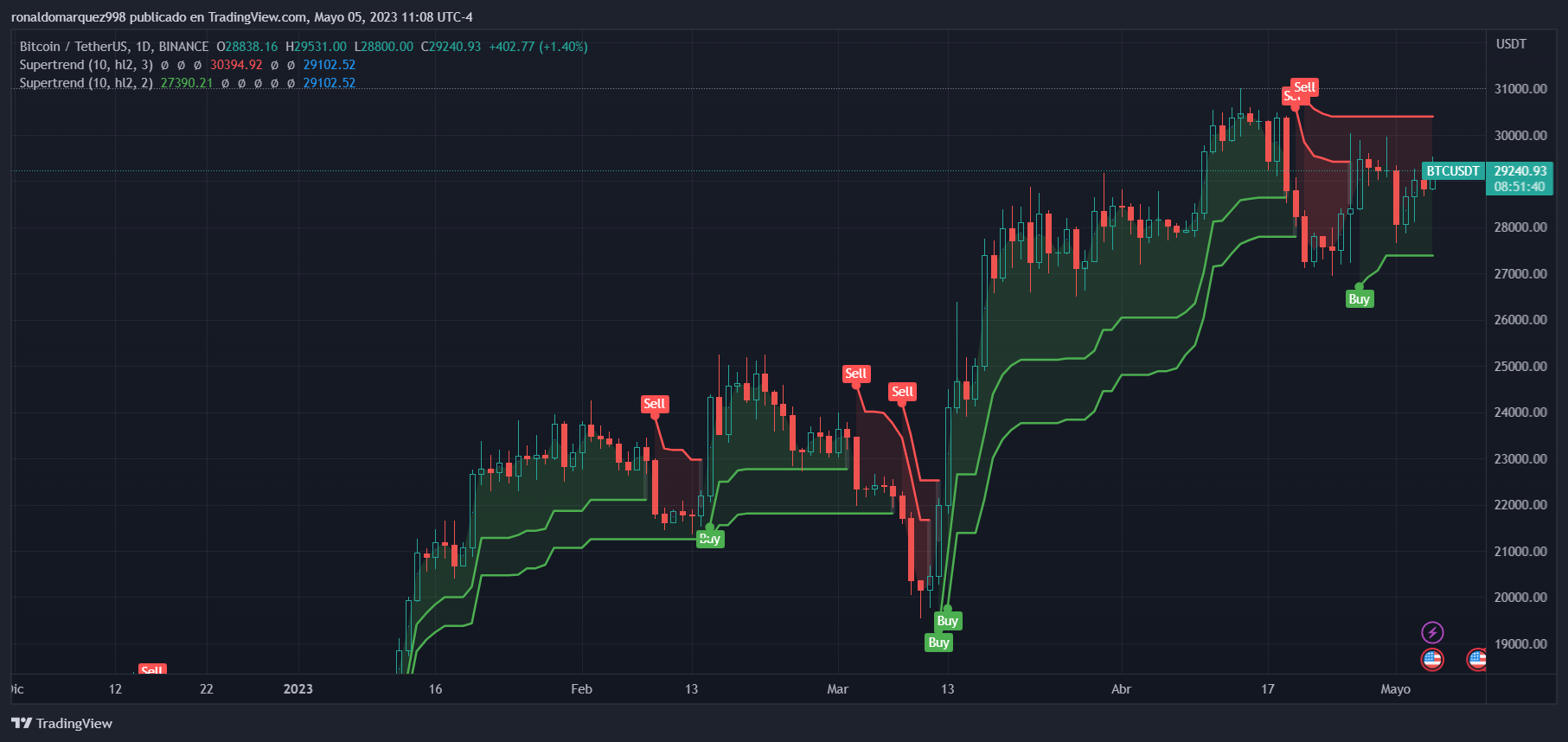
Task: Click the publisher header text ronaldomarquez998
Action: pos(68,17)
